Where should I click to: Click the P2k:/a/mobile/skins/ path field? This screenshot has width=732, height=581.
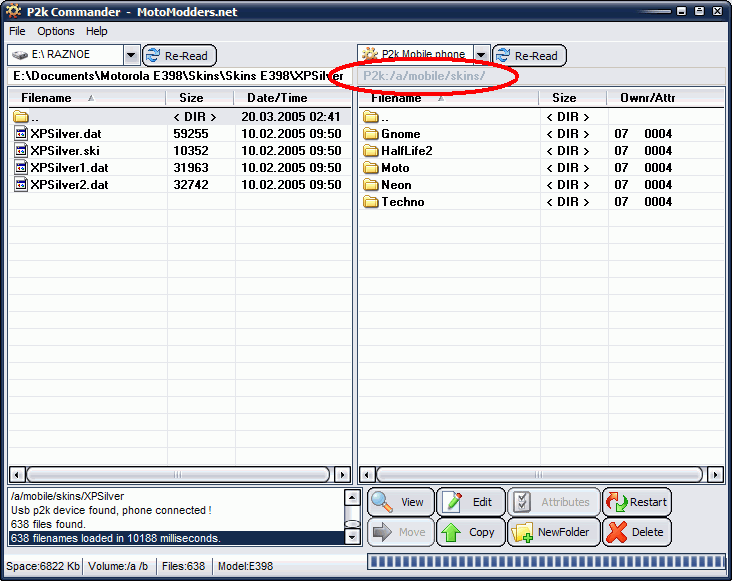pos(541,76)
